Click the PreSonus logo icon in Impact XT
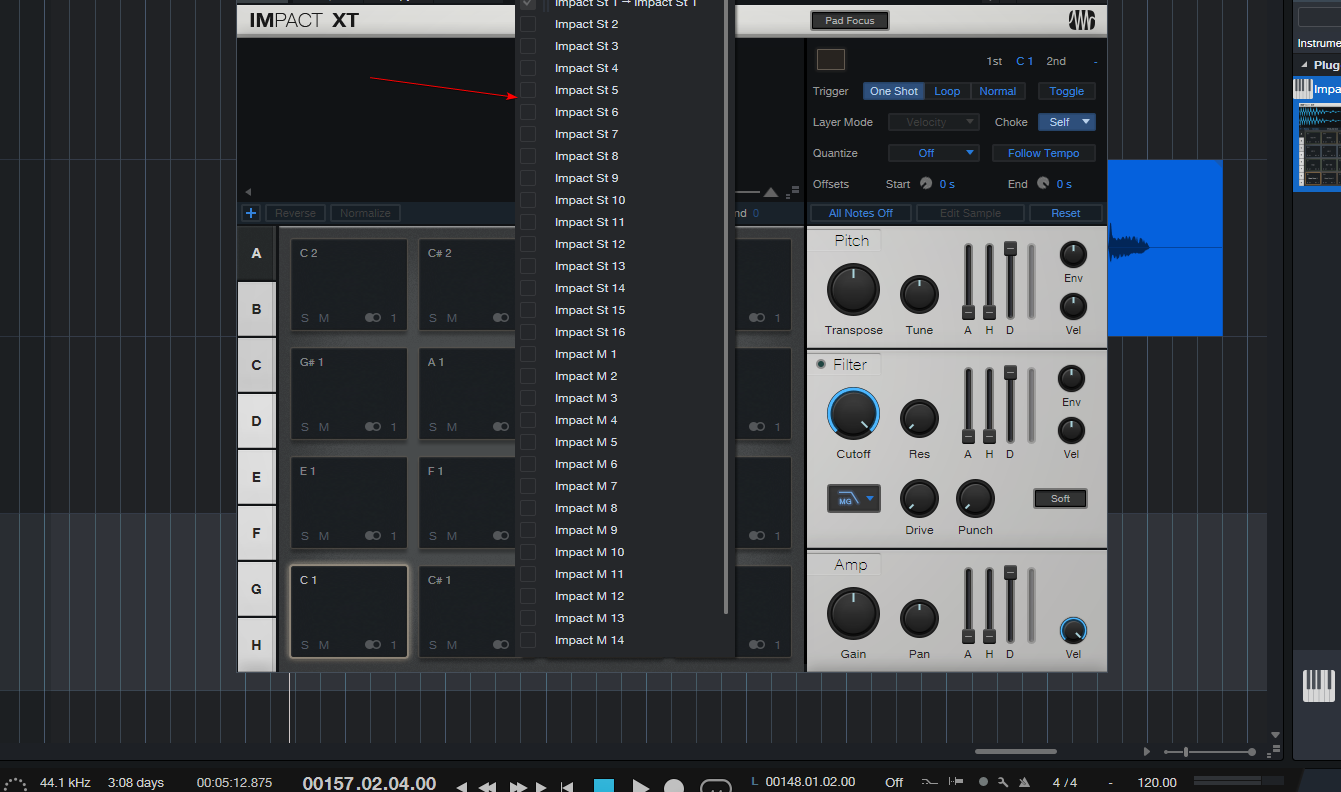Screen dimensions: 1341x792 (1081, 20)
